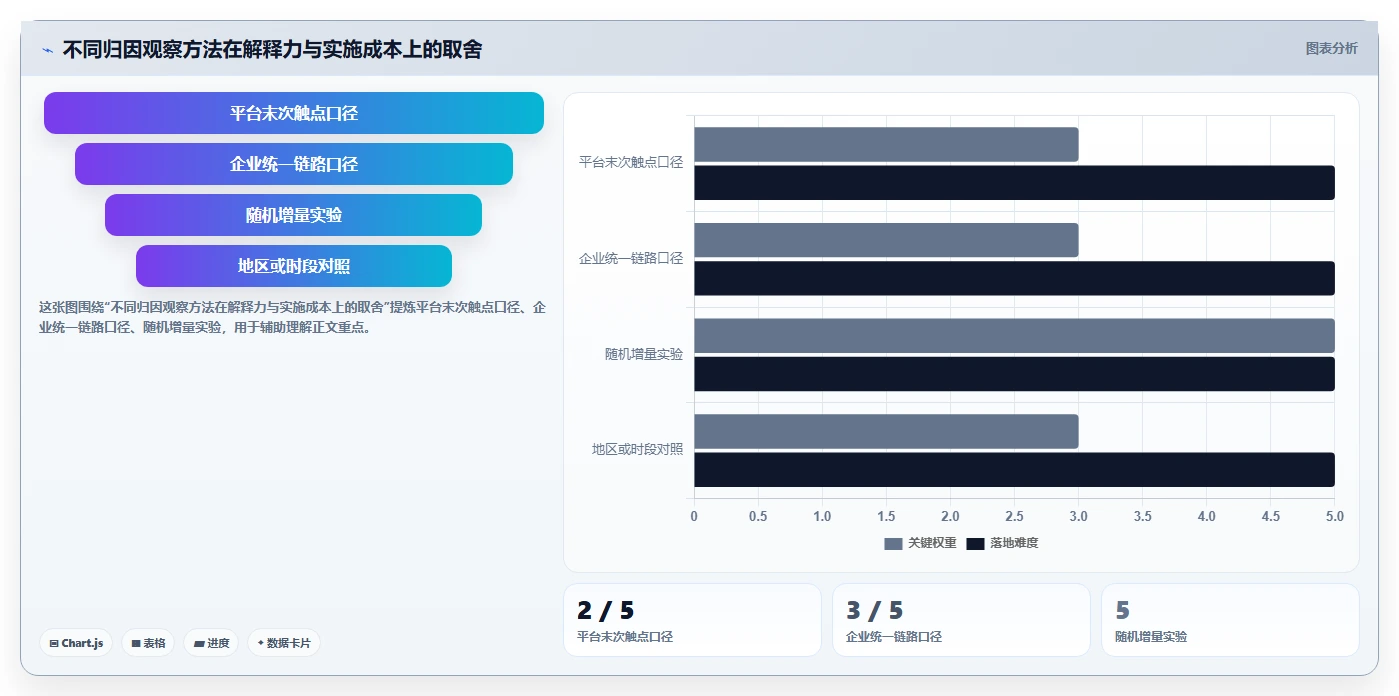Screen dimensions: 1399x696
Task: Click the 数据卡片 chip
Action: click(x=283, y=643)
